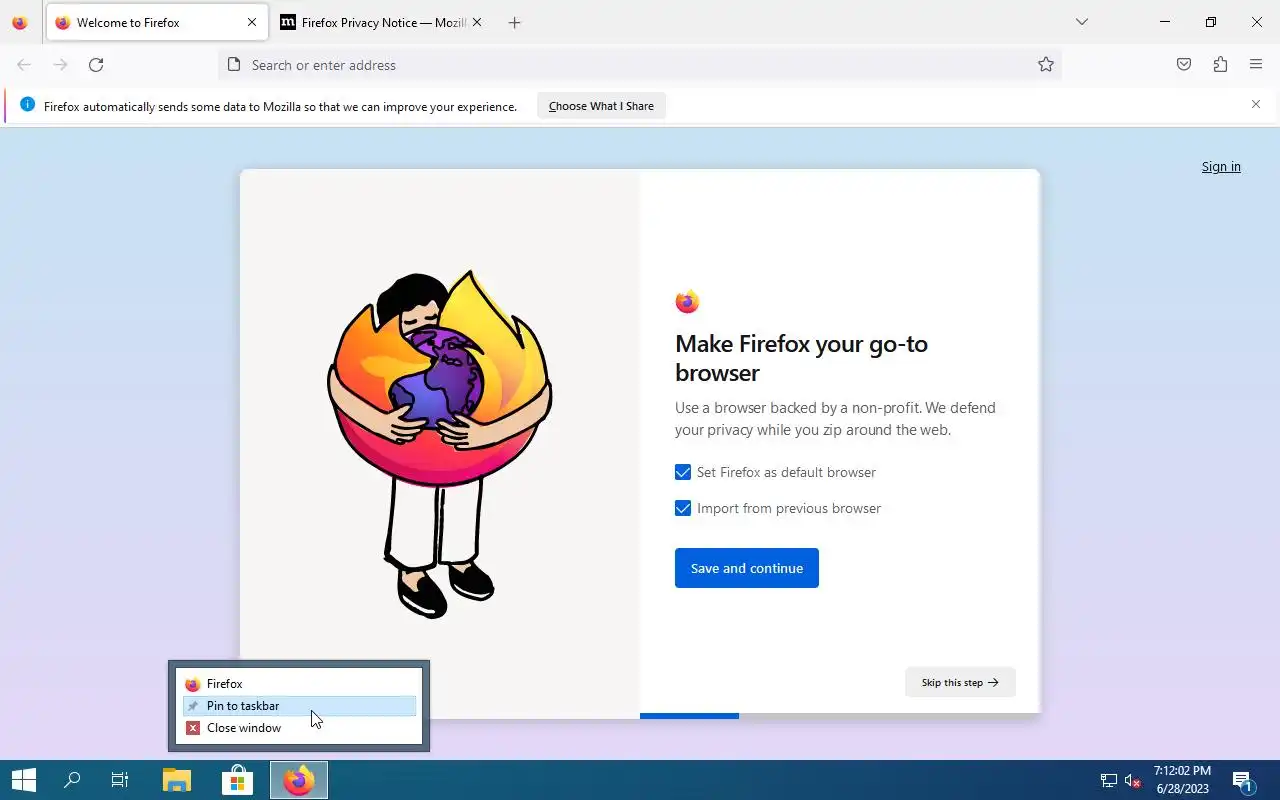Open muted volume tray icon
Viewport: 1280px width, 800px height.
pyautogui.click(x=1133, y=781)
